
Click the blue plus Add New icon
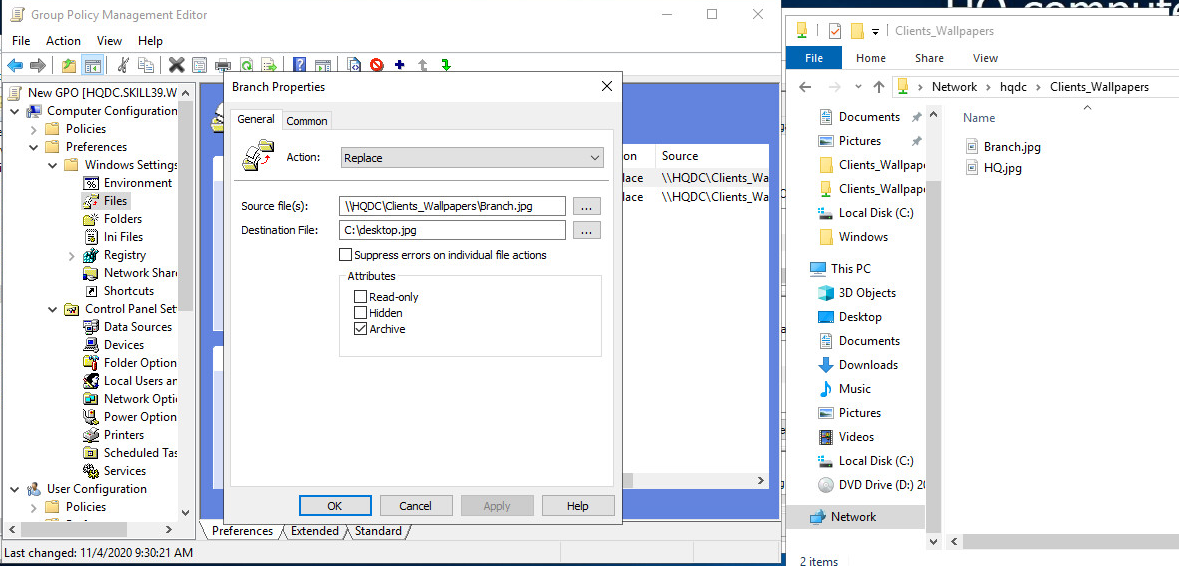pos(399,65)
